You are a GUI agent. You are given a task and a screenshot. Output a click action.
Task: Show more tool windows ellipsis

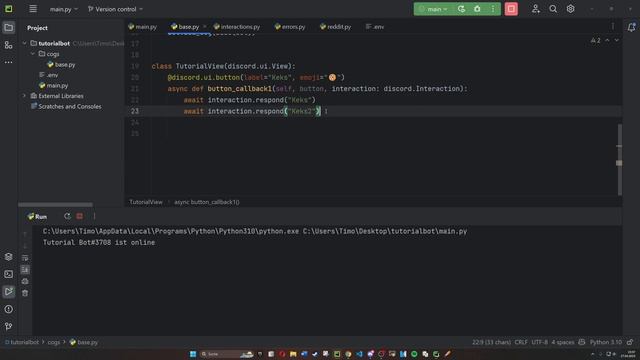9,62
